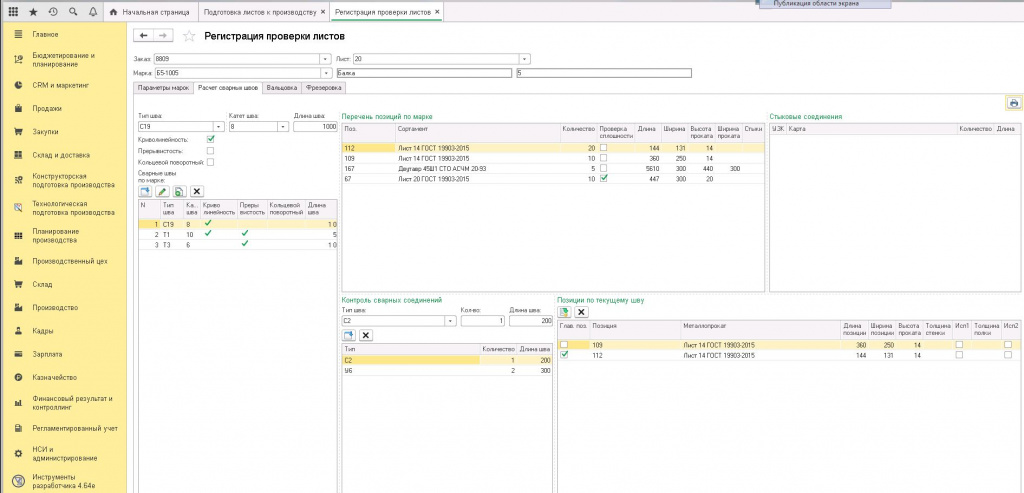Image resolution: width=1024 pixels, height=493 pixels.
Task: Open Инструменты разработчика section
Action: click(64, 481)
